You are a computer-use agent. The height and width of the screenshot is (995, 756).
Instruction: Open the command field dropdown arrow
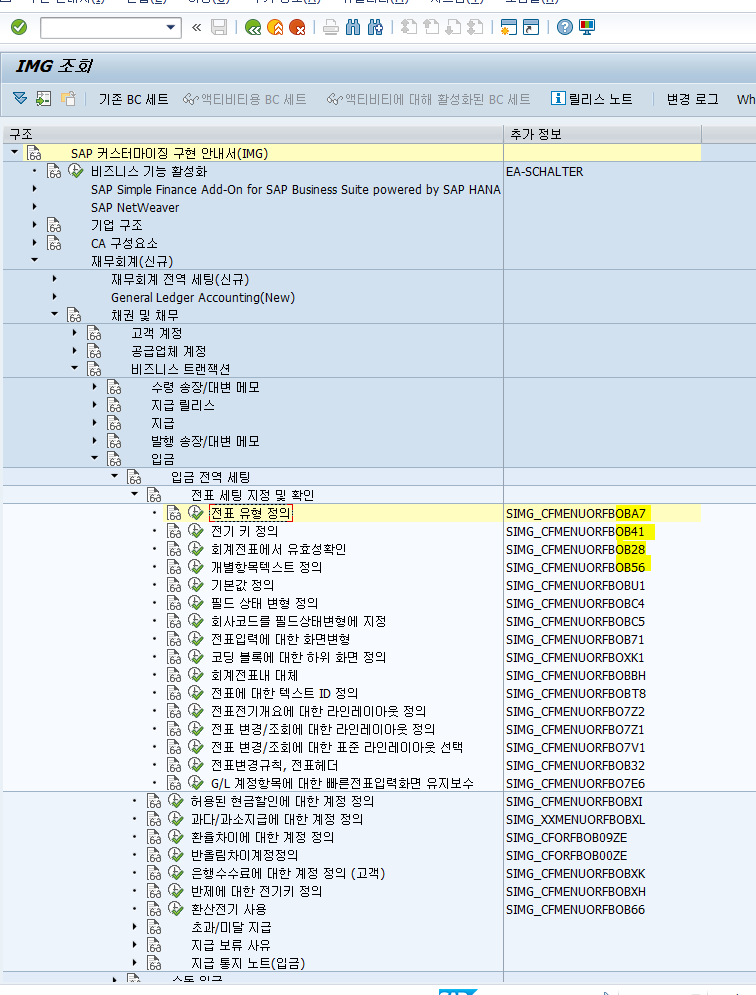[x=170, y=28]
